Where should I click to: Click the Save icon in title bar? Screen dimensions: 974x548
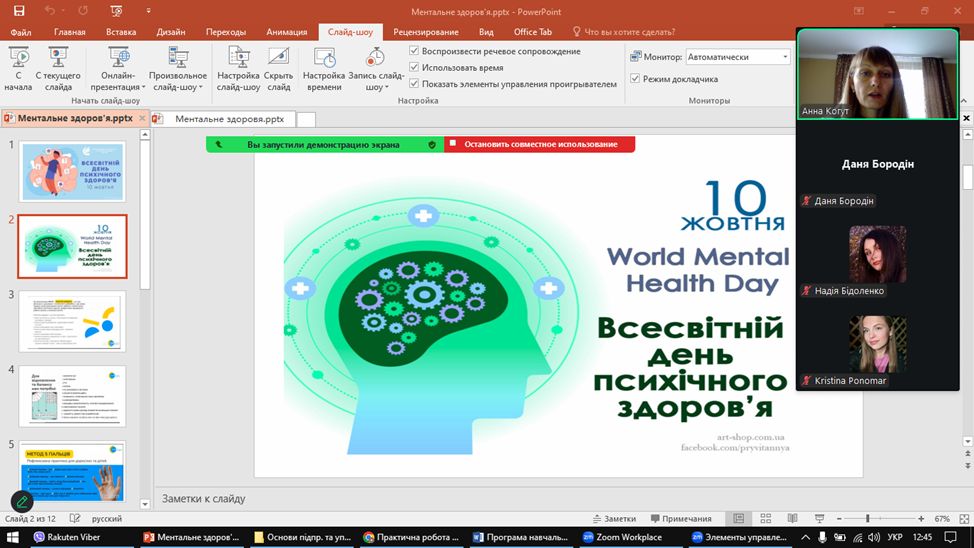click(x=18, y=11)
